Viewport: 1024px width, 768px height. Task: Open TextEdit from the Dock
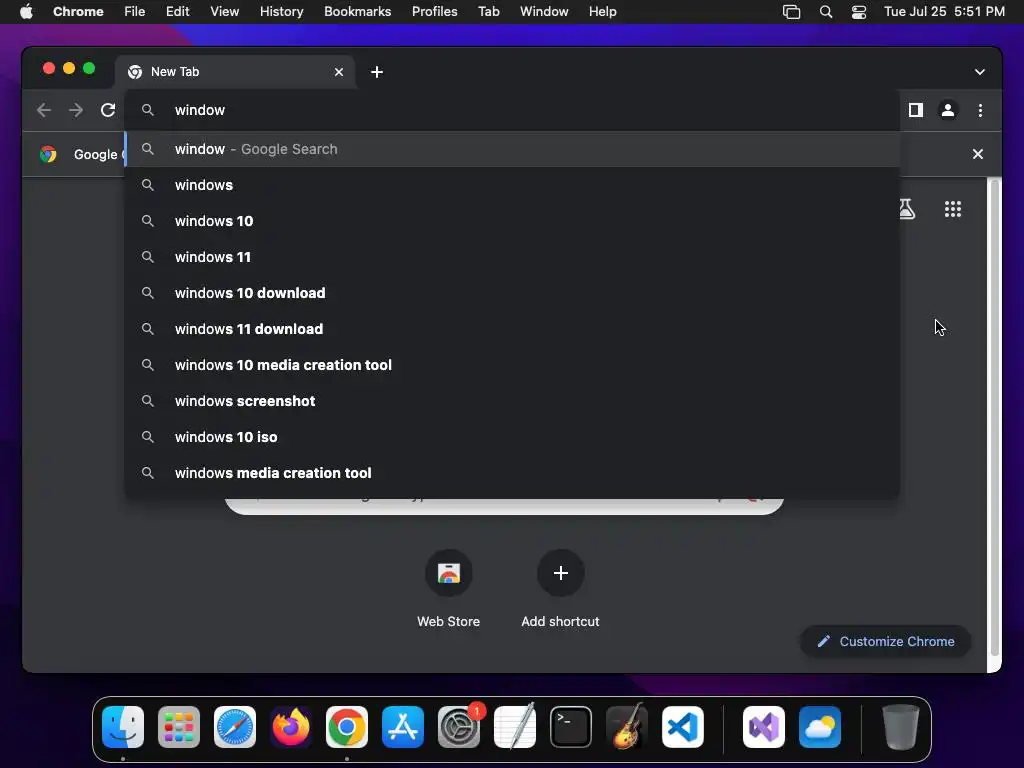point(515,727)
